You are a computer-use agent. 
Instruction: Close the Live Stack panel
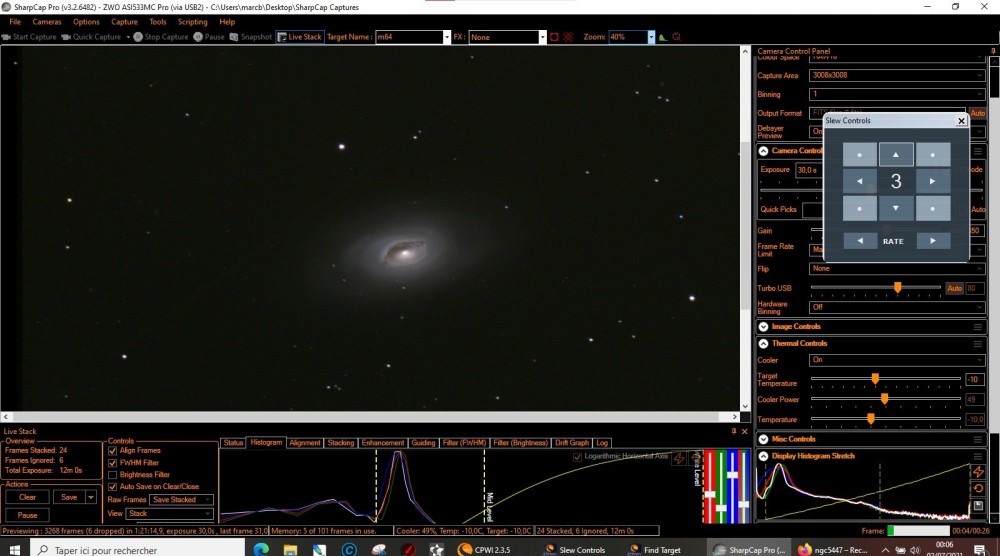pos(744,432)
